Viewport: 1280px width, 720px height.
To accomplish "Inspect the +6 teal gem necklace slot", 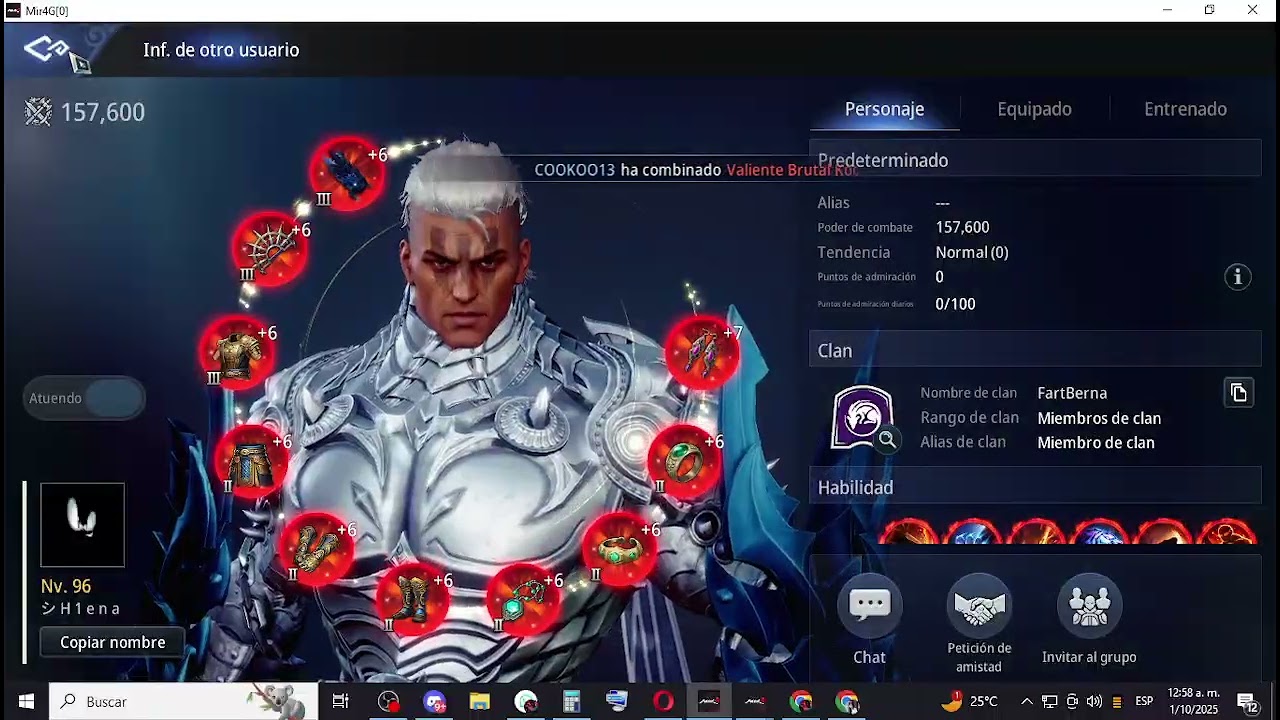I will (522, 599).
